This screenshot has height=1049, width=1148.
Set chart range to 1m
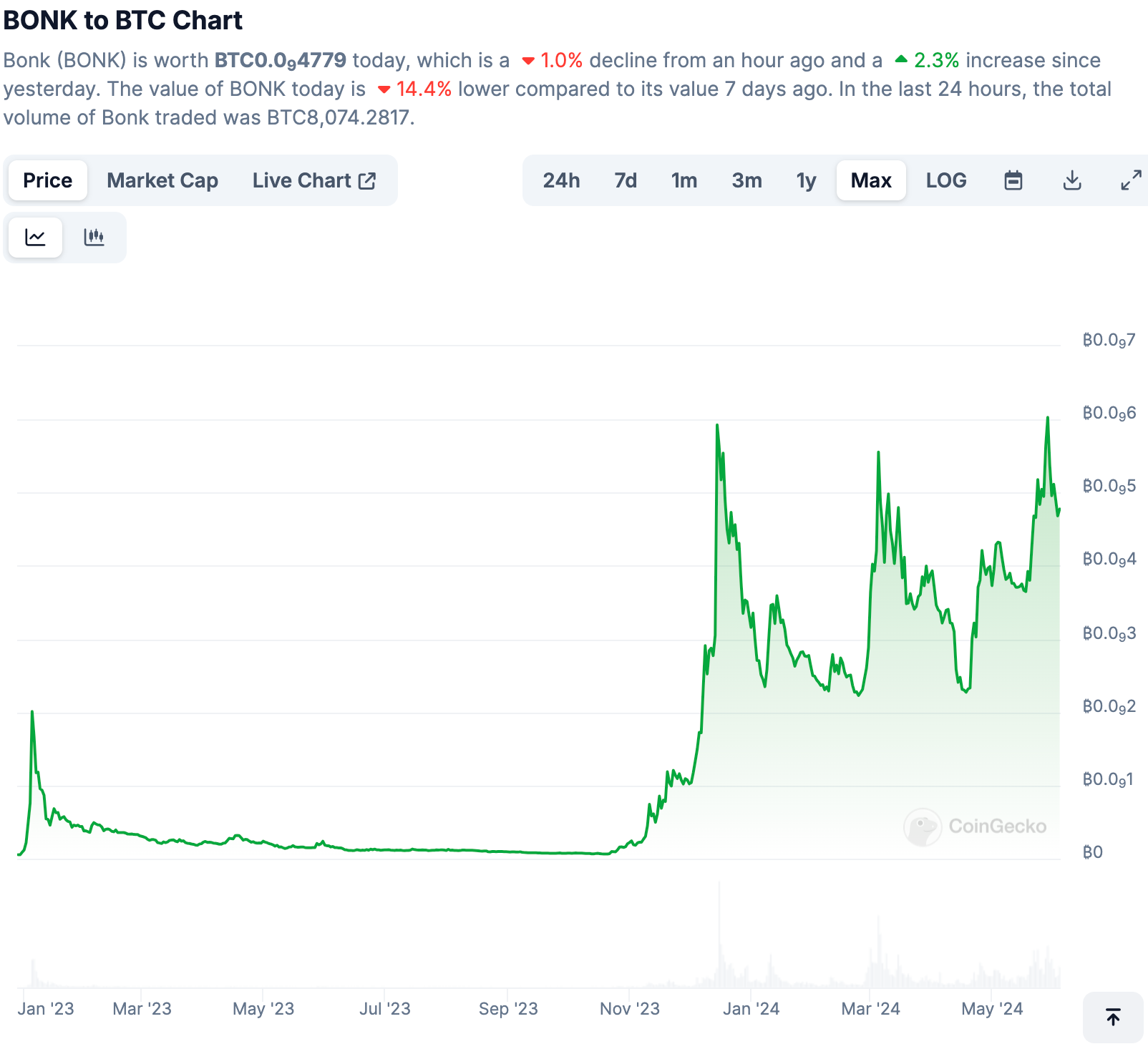point(684,180)
